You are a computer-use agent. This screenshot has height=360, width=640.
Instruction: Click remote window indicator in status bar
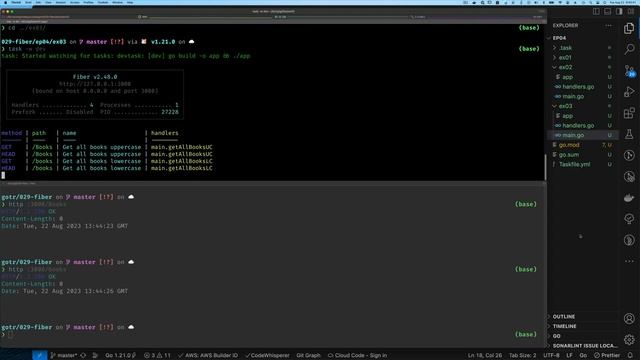pyautogui.click(x=40, y=356)
